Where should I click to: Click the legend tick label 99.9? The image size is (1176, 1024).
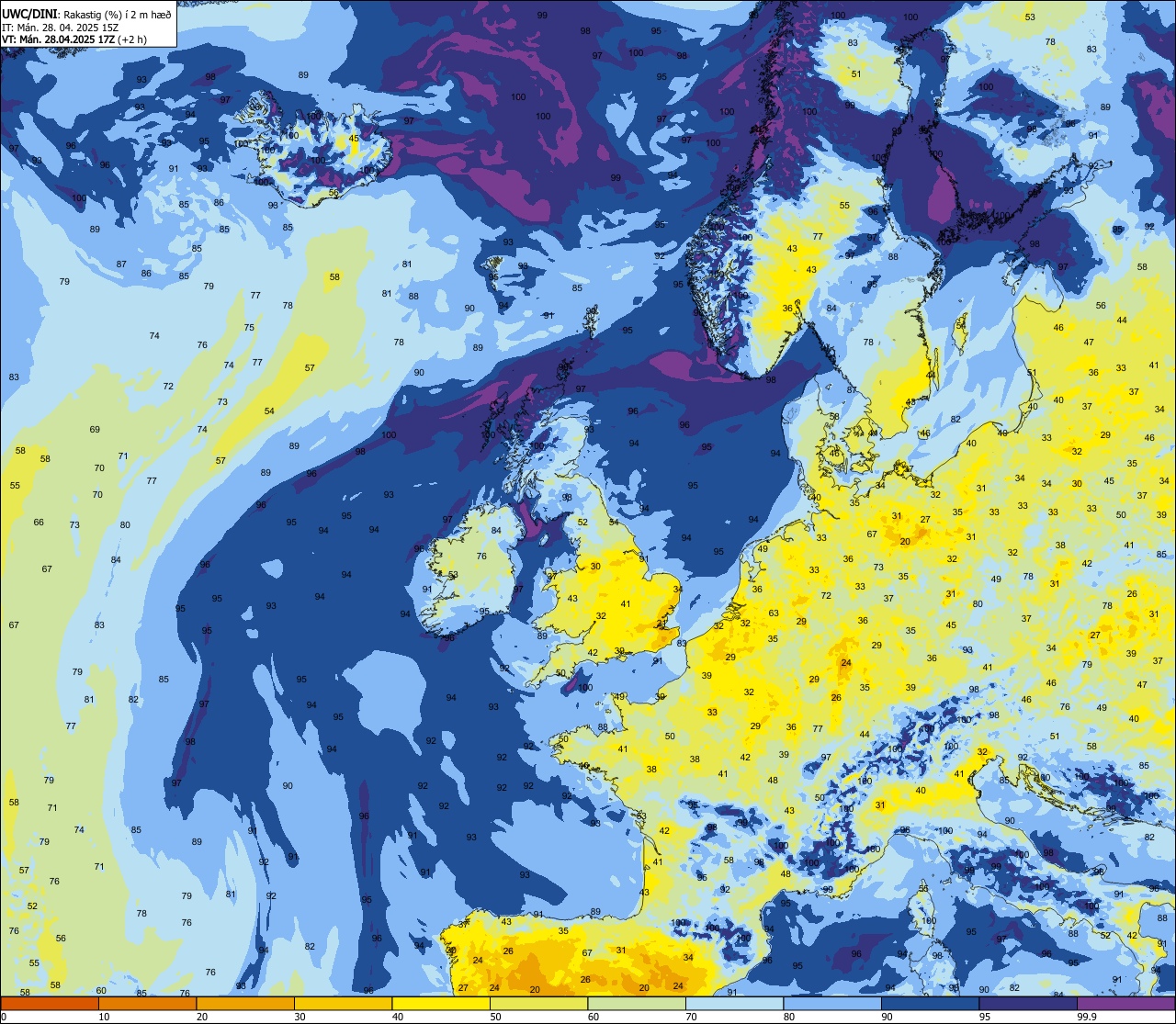1087,1016
